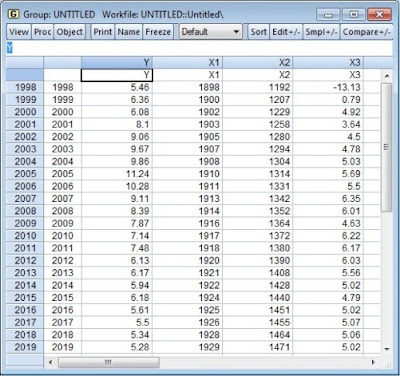This screenshot has height=376, width=400.
Task: Select row header 2010
Action: 25,236
